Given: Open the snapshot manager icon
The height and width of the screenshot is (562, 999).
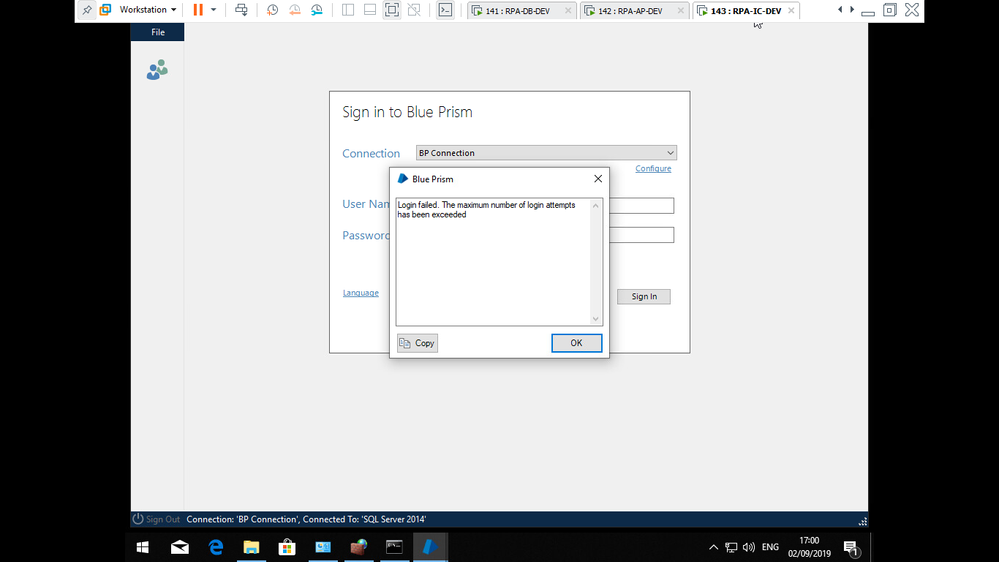Looking at the screenshot, I should (317, 10).
